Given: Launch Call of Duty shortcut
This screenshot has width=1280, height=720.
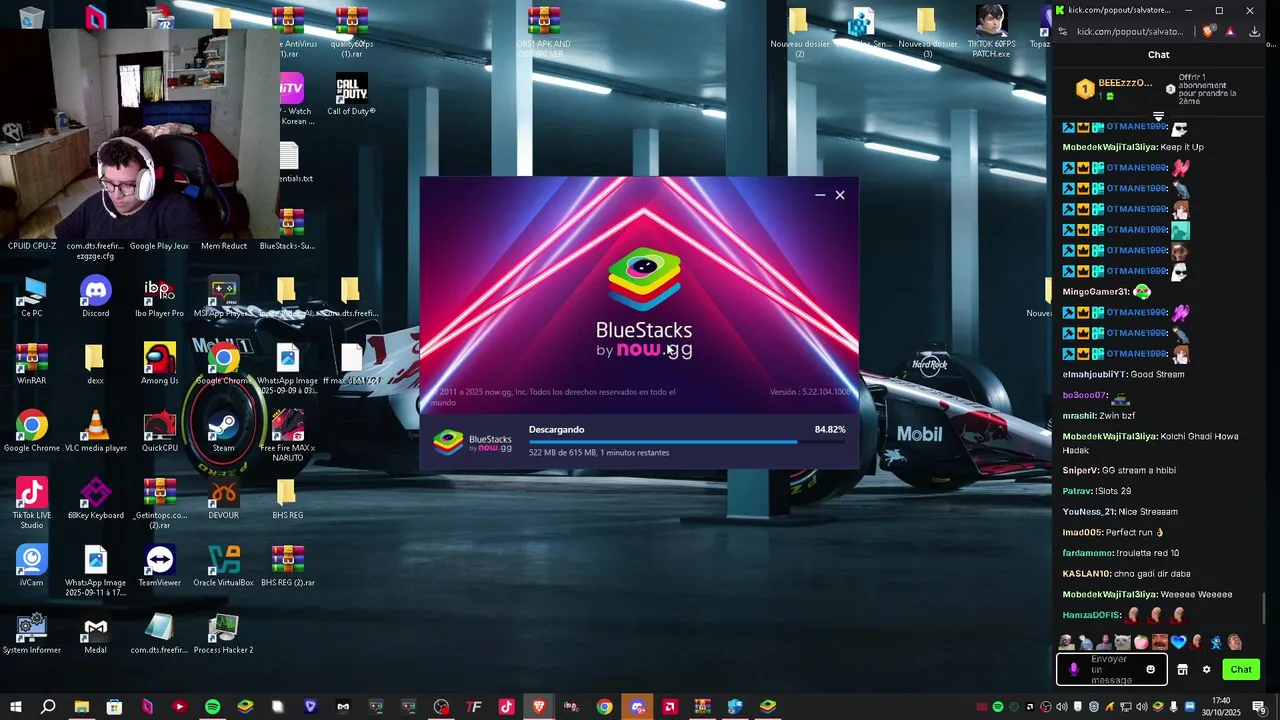Looking at the screenshot, I should [x=351, y=95].
